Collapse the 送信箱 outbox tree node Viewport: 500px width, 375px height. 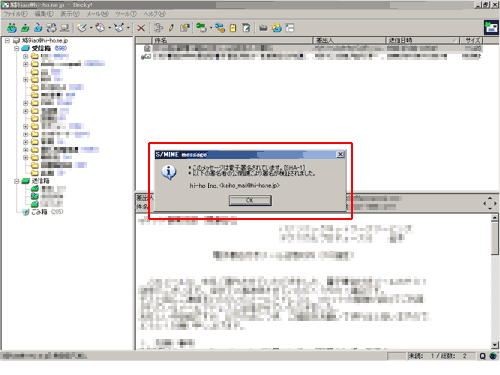tap(16, 181)
